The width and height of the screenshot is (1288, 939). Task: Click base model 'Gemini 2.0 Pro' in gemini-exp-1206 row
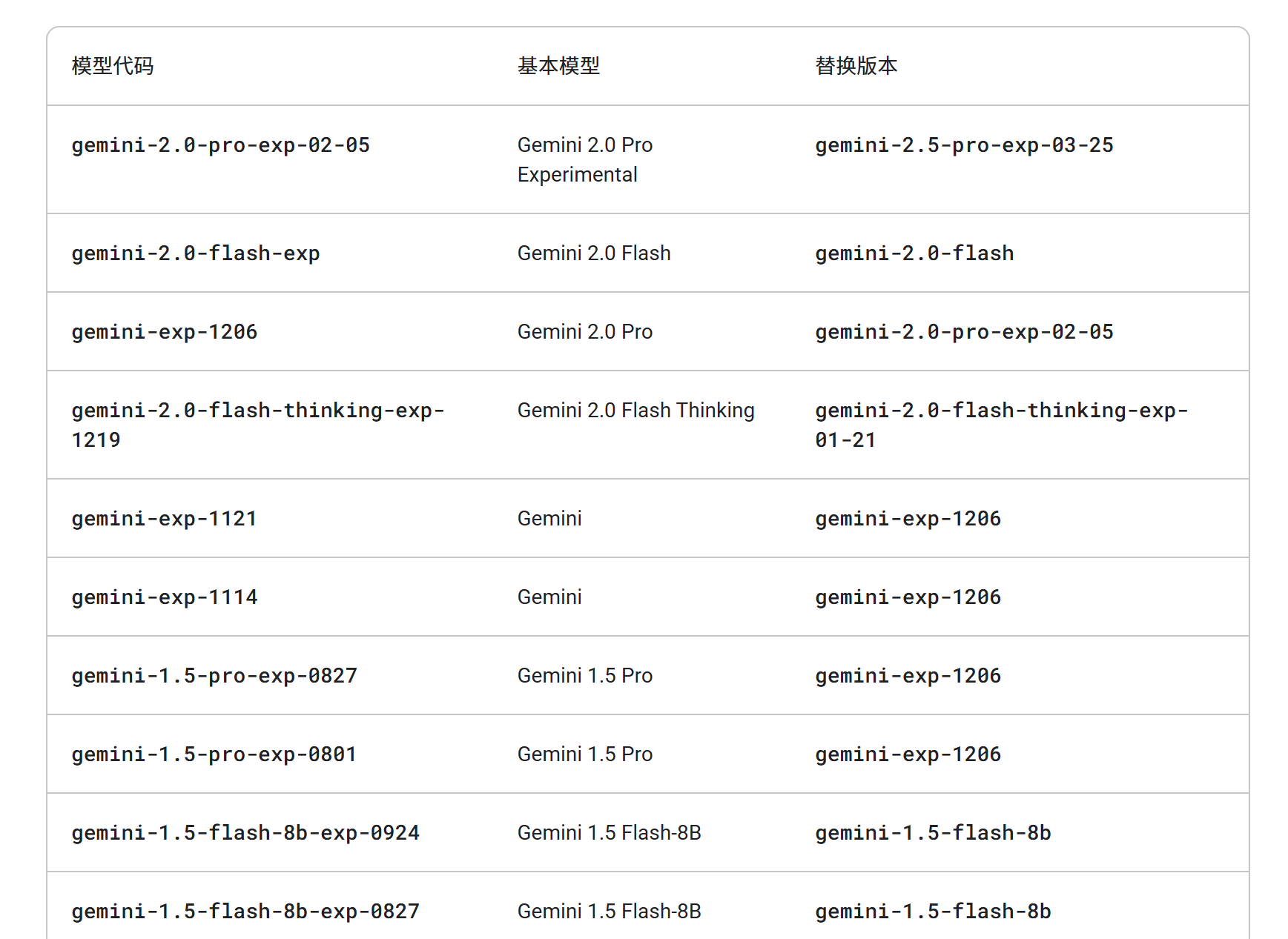tap(585, 332)
